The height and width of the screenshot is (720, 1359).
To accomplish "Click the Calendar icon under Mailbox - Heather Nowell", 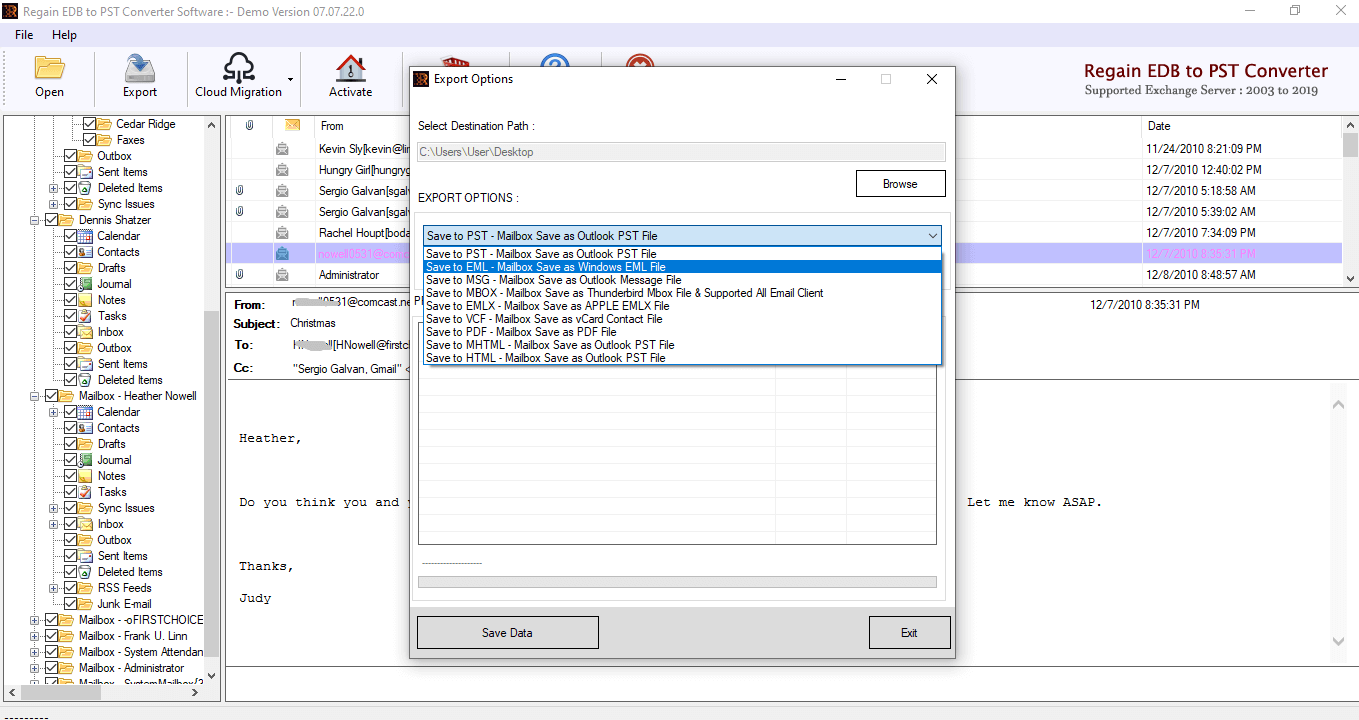I will [86, 412].
